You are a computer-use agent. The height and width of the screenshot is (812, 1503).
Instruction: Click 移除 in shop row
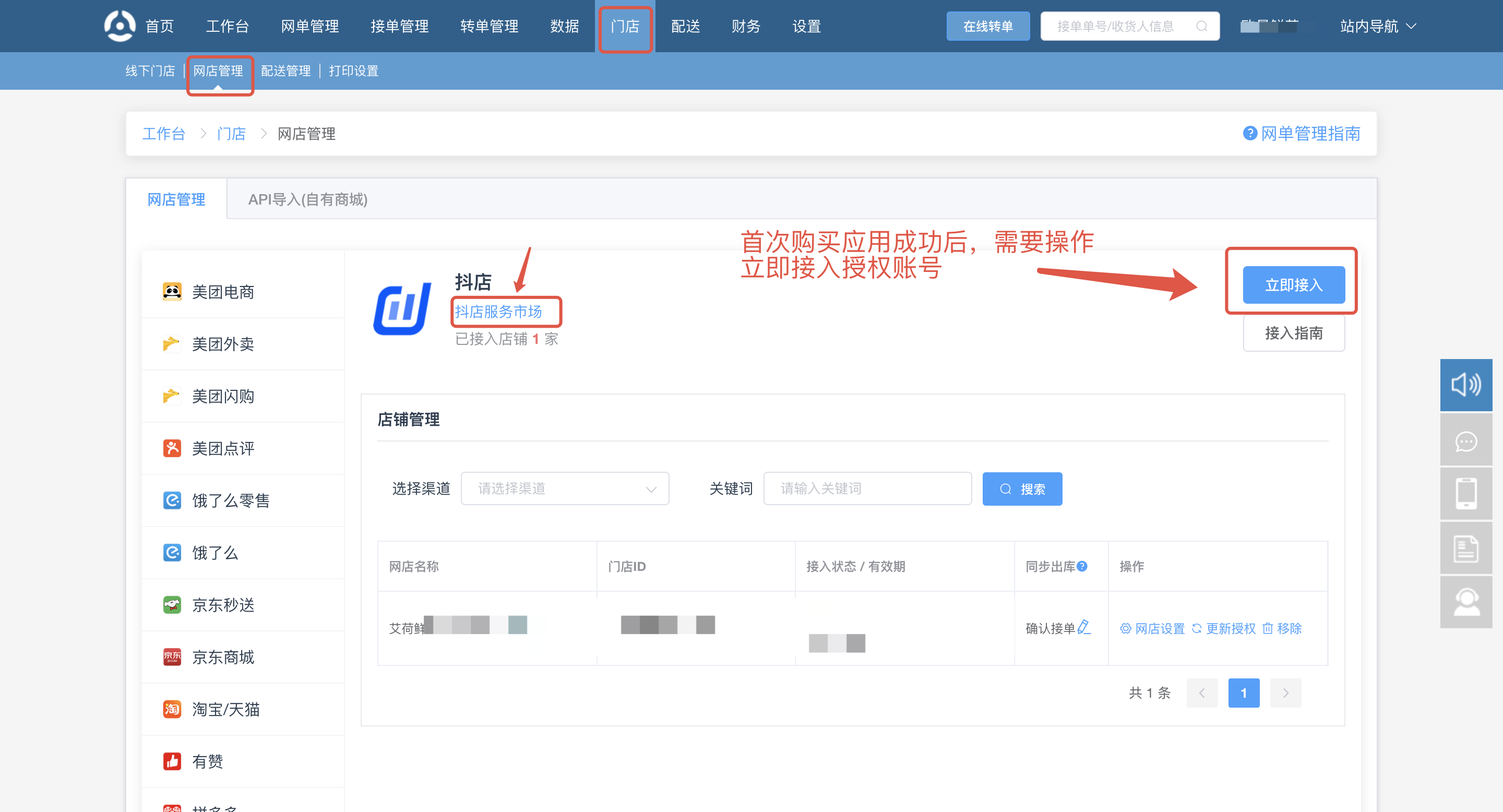point(1282,628)
